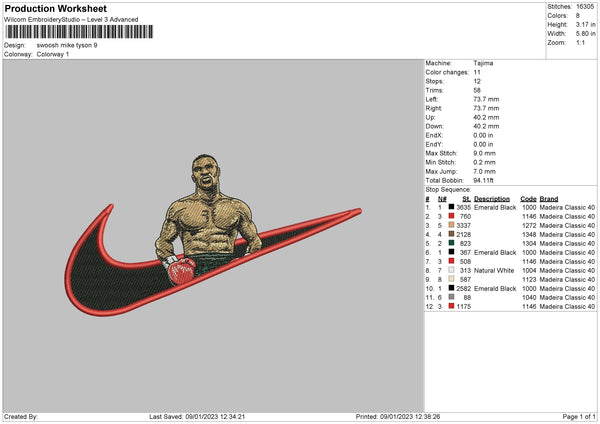Click the 'Description' column header
The height and width of the screenshot is (424, 600).
pyautogui.click(x=492, y=199)
